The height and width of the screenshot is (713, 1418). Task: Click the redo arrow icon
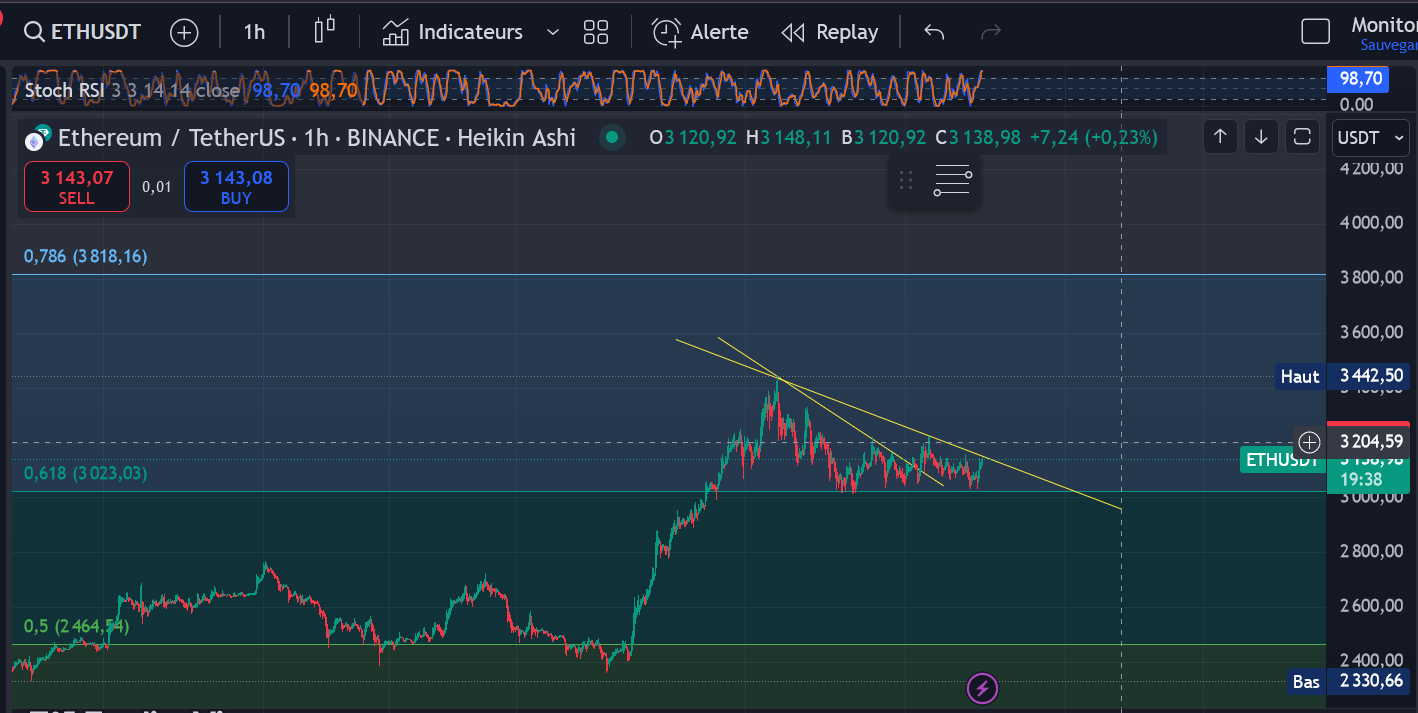[x=991, y=32]
